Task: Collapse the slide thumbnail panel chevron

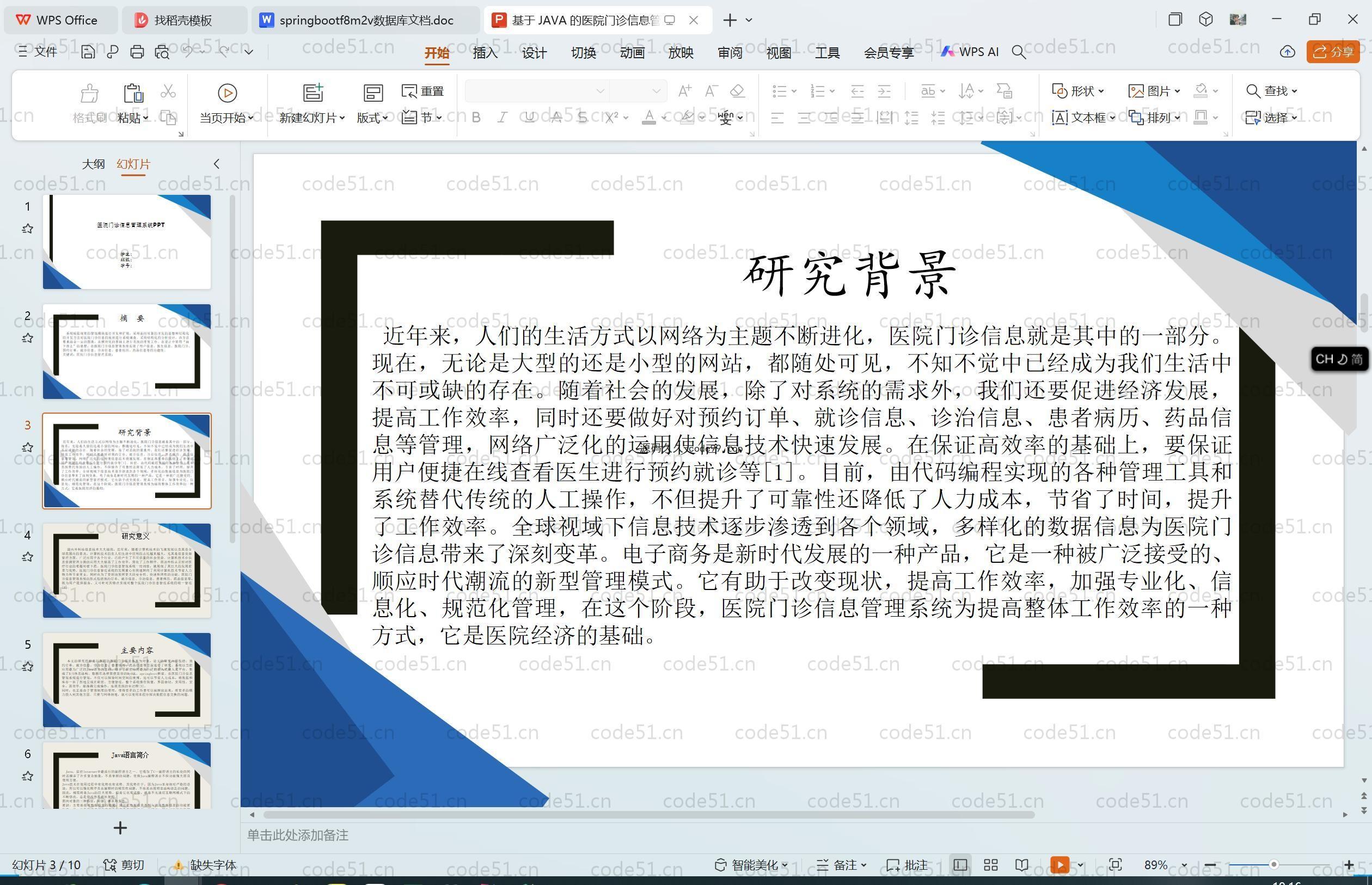Action: [217, 164]
